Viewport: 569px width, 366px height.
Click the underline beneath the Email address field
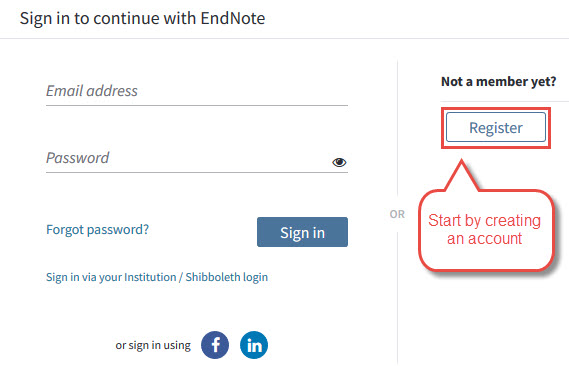[x=197, y=105]
